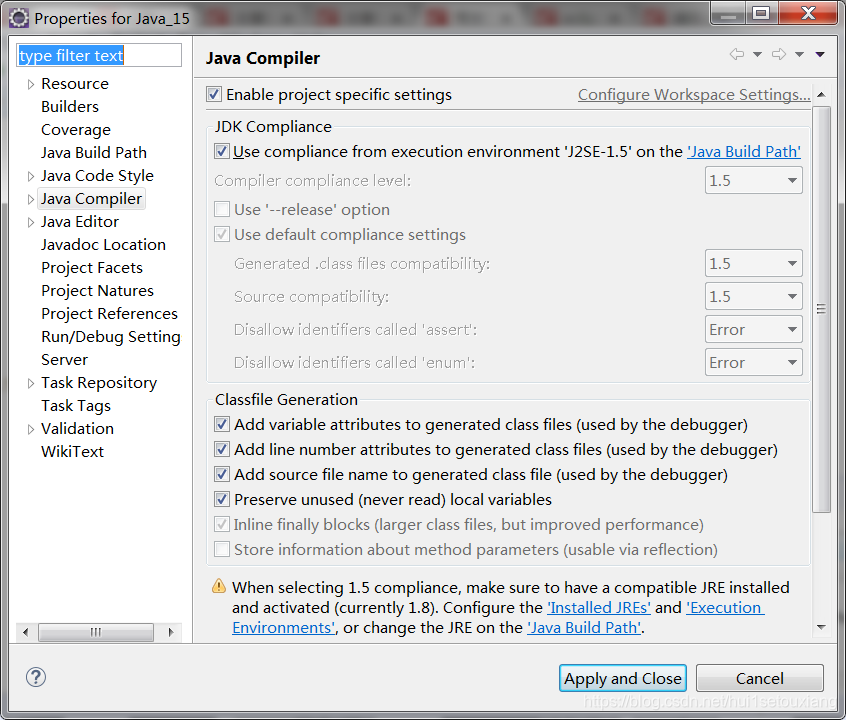Viewport: 846px width, 720px height.
Task: Open Compiler compliance level dropdown
Action: (x=753, y=180)
